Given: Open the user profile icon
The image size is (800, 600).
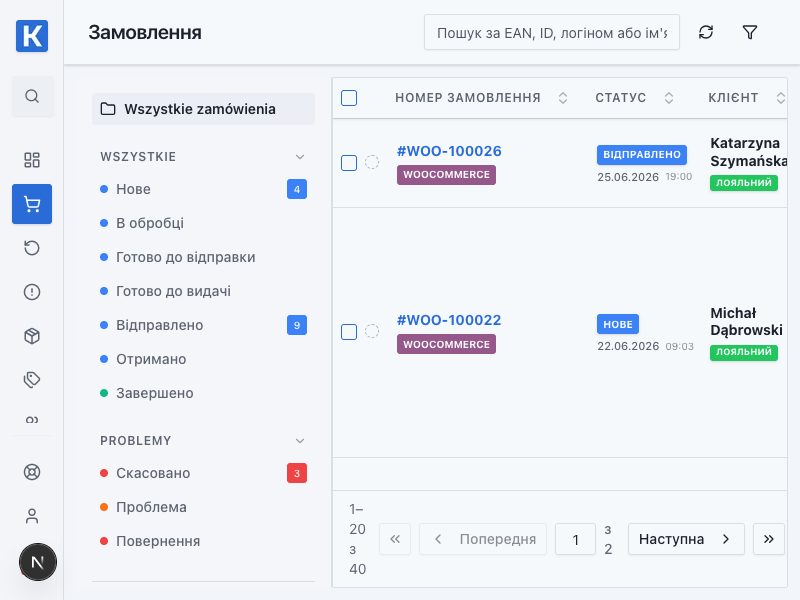Looking at the screenshot, I should (x=32, y=516).
